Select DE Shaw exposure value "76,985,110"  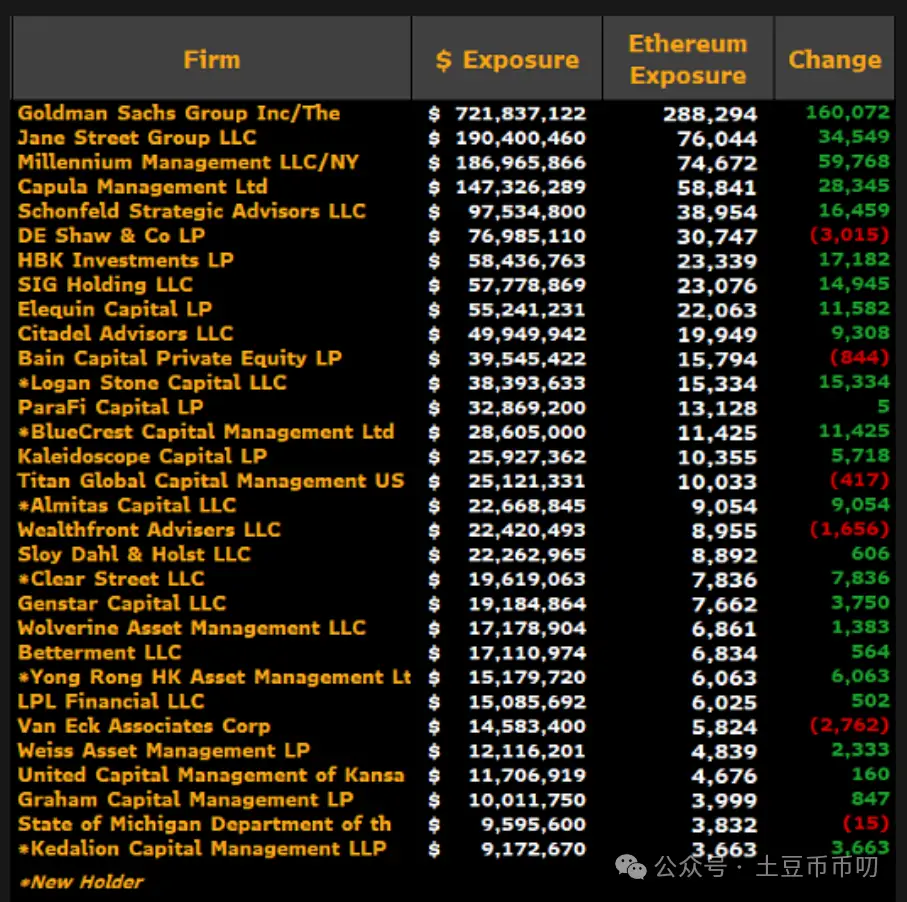click(527, 236)
